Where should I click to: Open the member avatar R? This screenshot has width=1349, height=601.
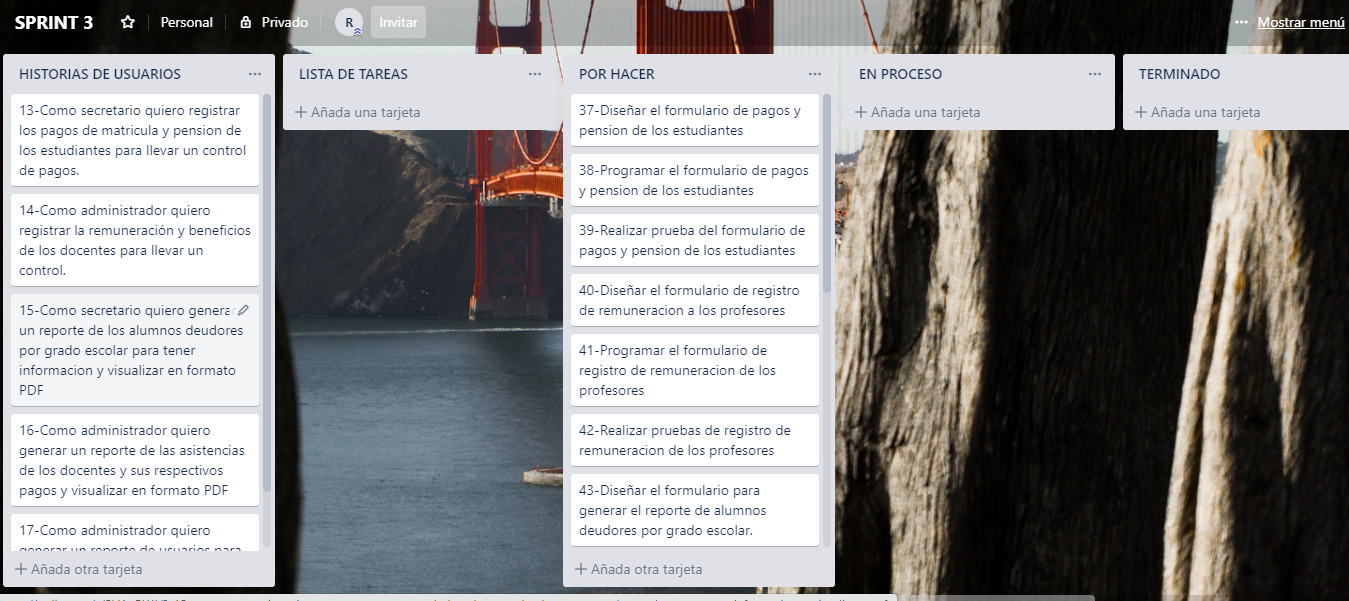click(348, 22)
